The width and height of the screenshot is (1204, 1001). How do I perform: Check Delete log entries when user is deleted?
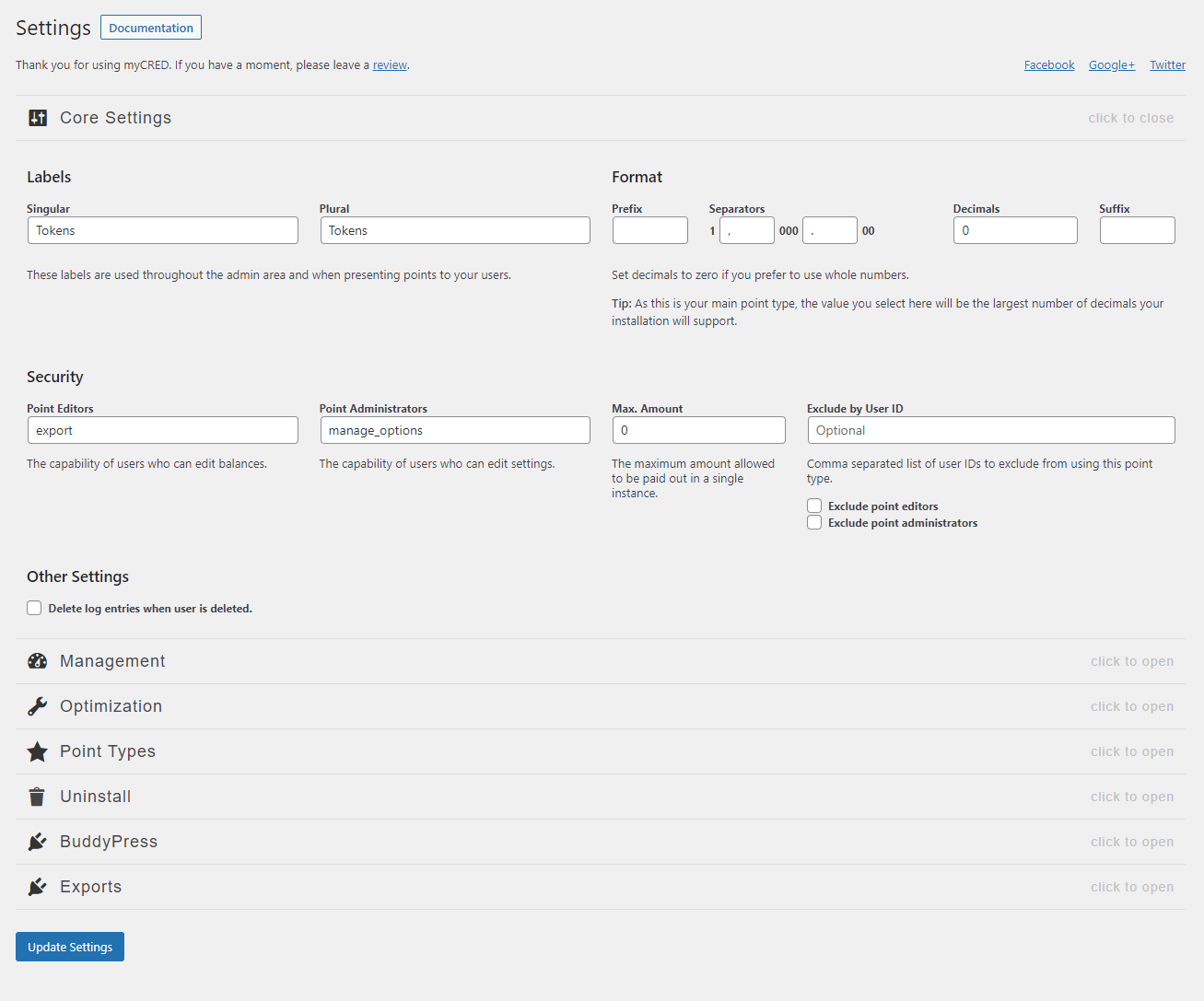pos(34,608)
